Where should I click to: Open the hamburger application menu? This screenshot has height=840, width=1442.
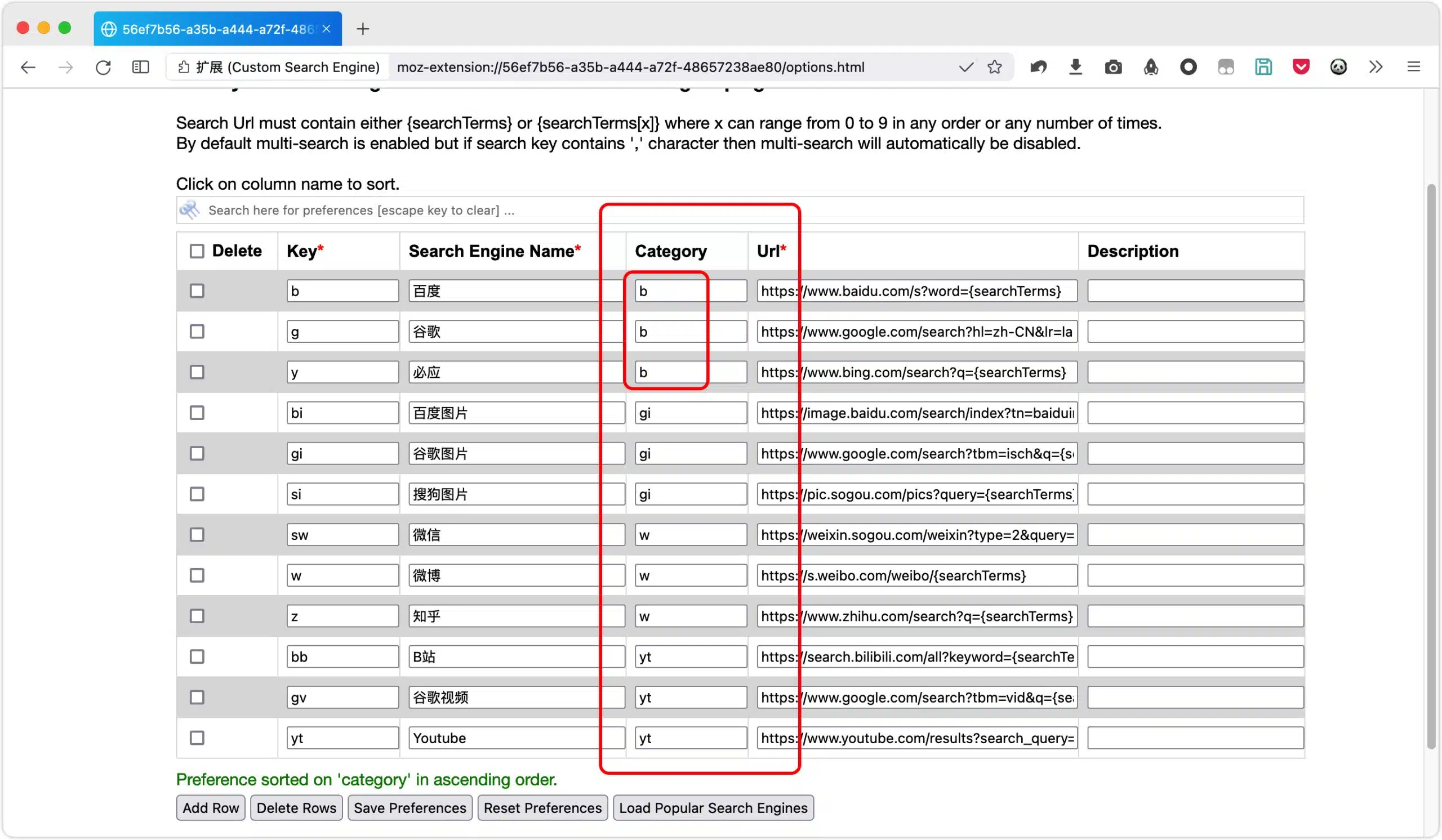point(1413,68)
